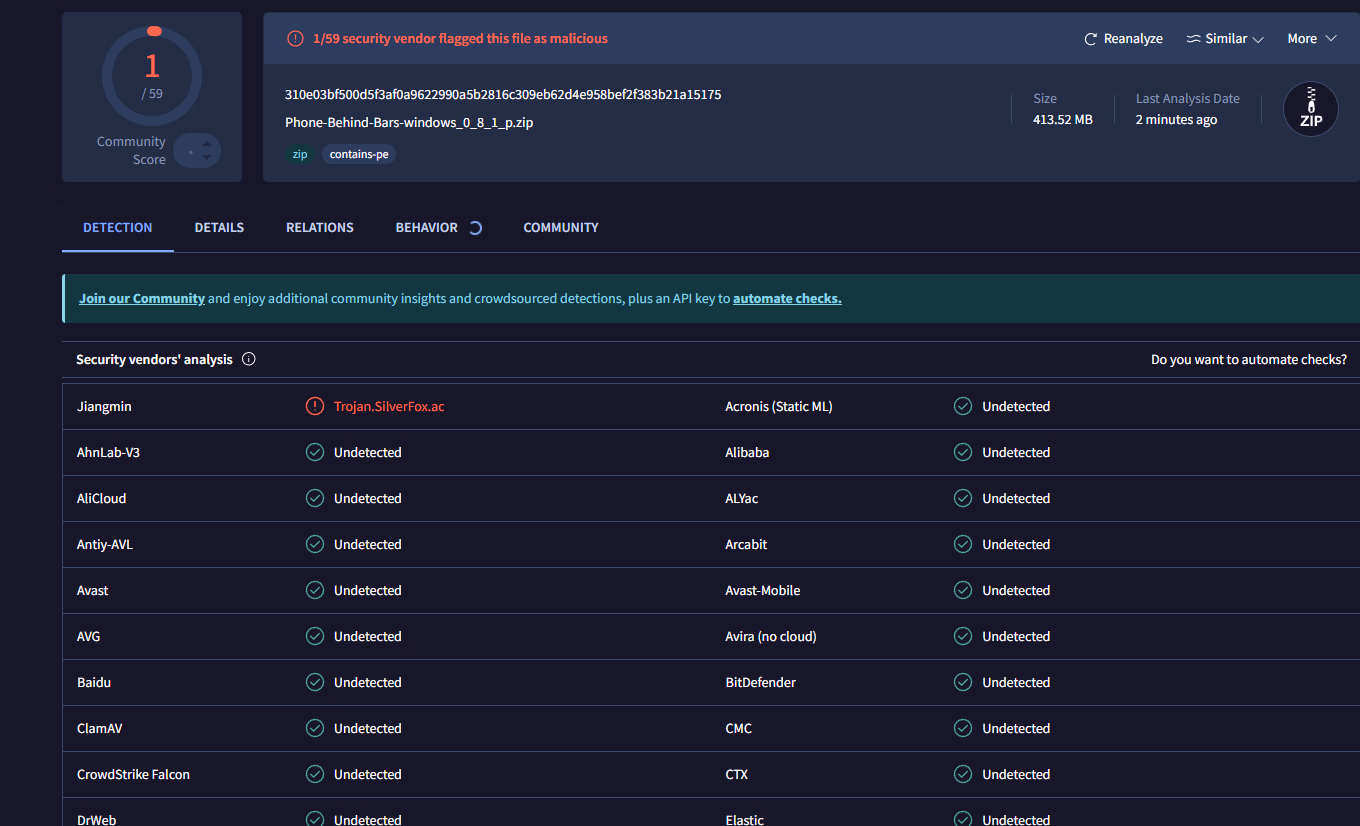Select the zip tag chip

coord(300,155)
